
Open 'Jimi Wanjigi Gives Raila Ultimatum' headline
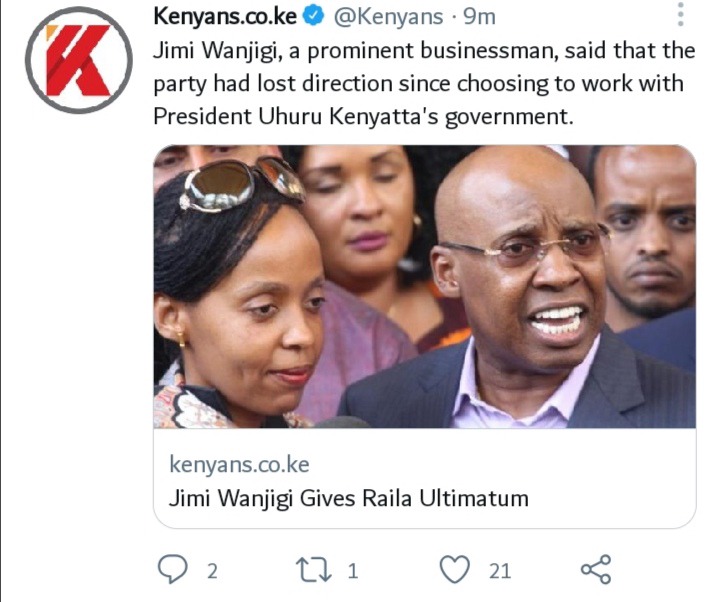pyautogui.click(x=349, y=498)
